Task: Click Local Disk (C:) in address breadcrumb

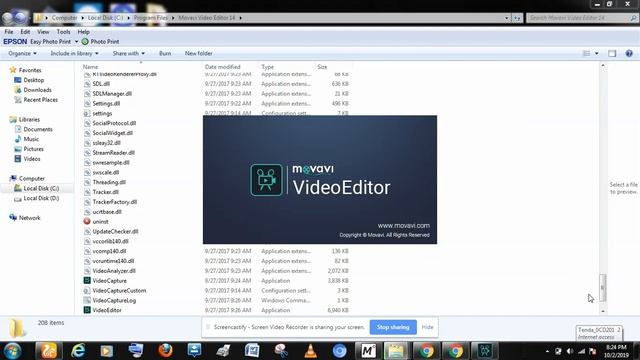Action: pyautogui.click(x=105, y=18)
